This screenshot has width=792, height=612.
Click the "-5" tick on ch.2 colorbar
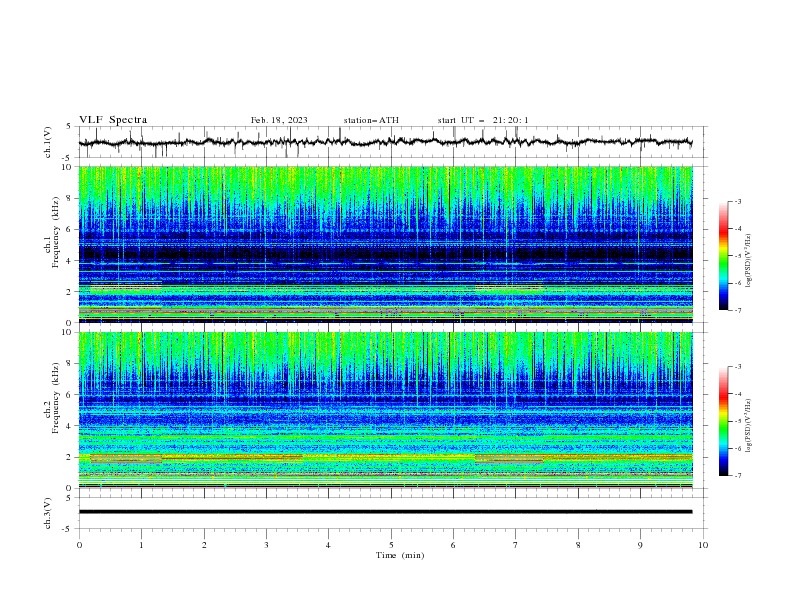737,421
